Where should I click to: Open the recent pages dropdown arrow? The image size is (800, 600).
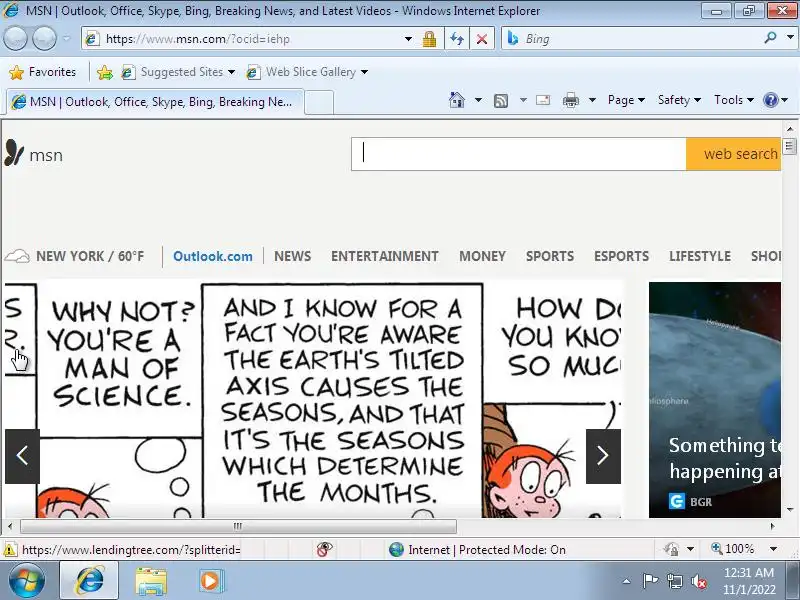(66, 38)
